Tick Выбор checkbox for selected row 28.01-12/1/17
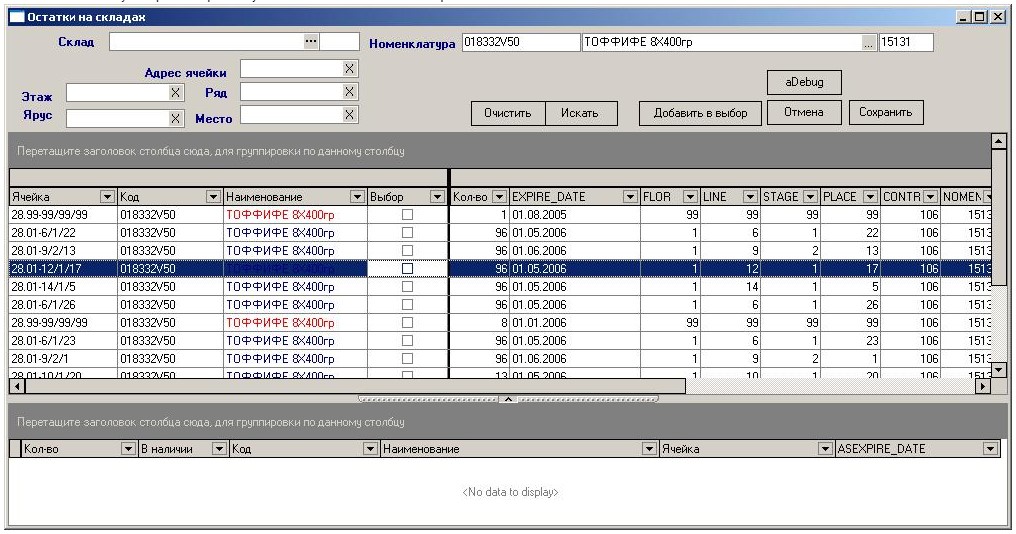The image size is (1016, 534). coord(407,269)
